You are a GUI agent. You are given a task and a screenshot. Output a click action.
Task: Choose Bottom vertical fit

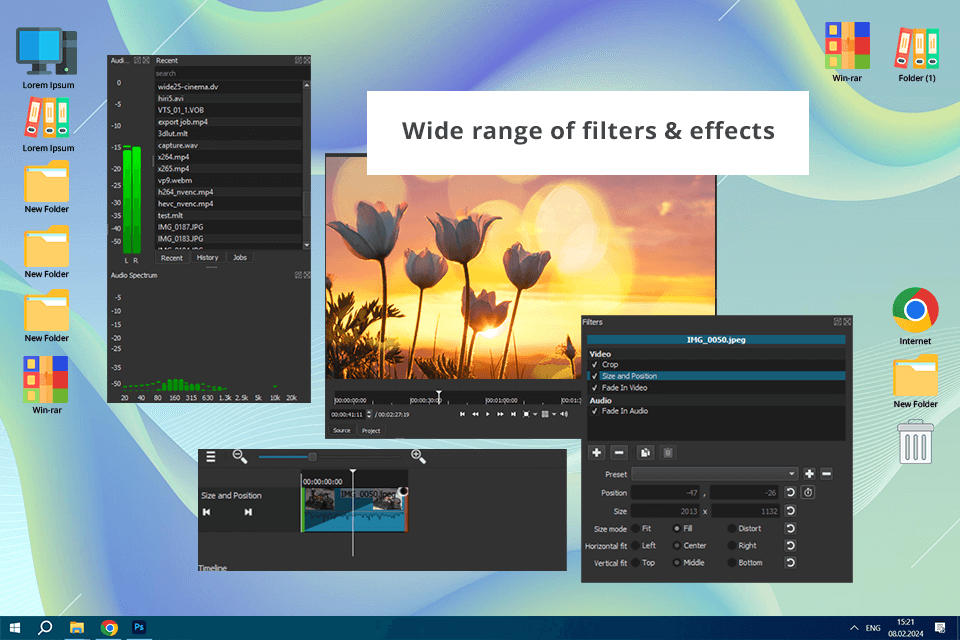coord(732,563)
